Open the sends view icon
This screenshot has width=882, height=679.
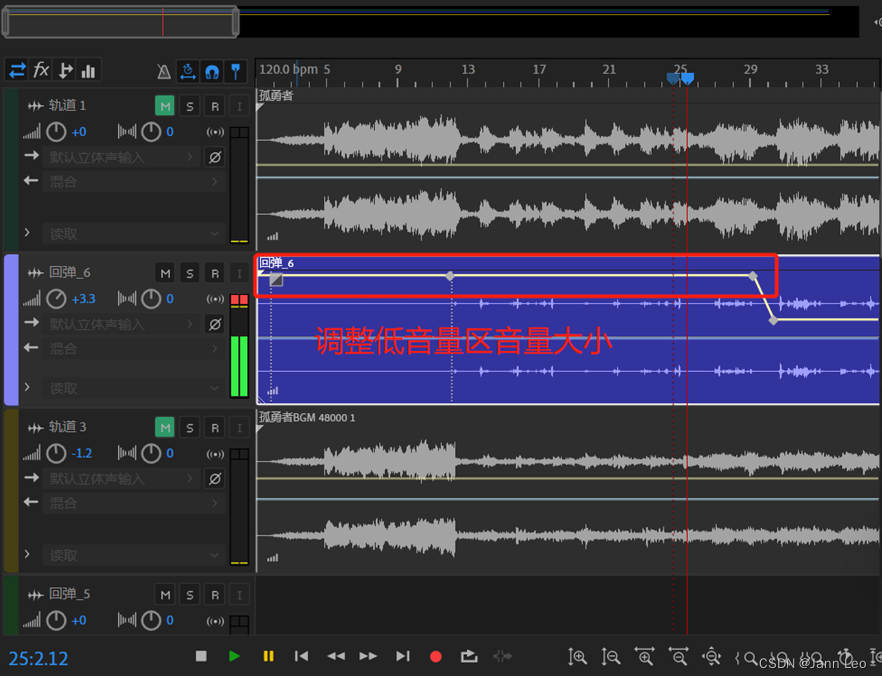coord(65,70)
